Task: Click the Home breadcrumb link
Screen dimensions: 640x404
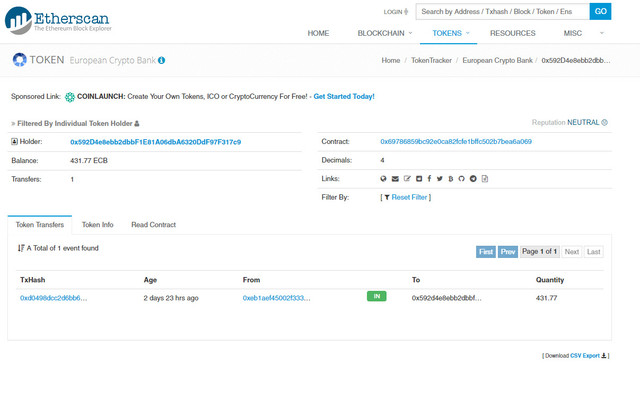Action: click(391, 60)
